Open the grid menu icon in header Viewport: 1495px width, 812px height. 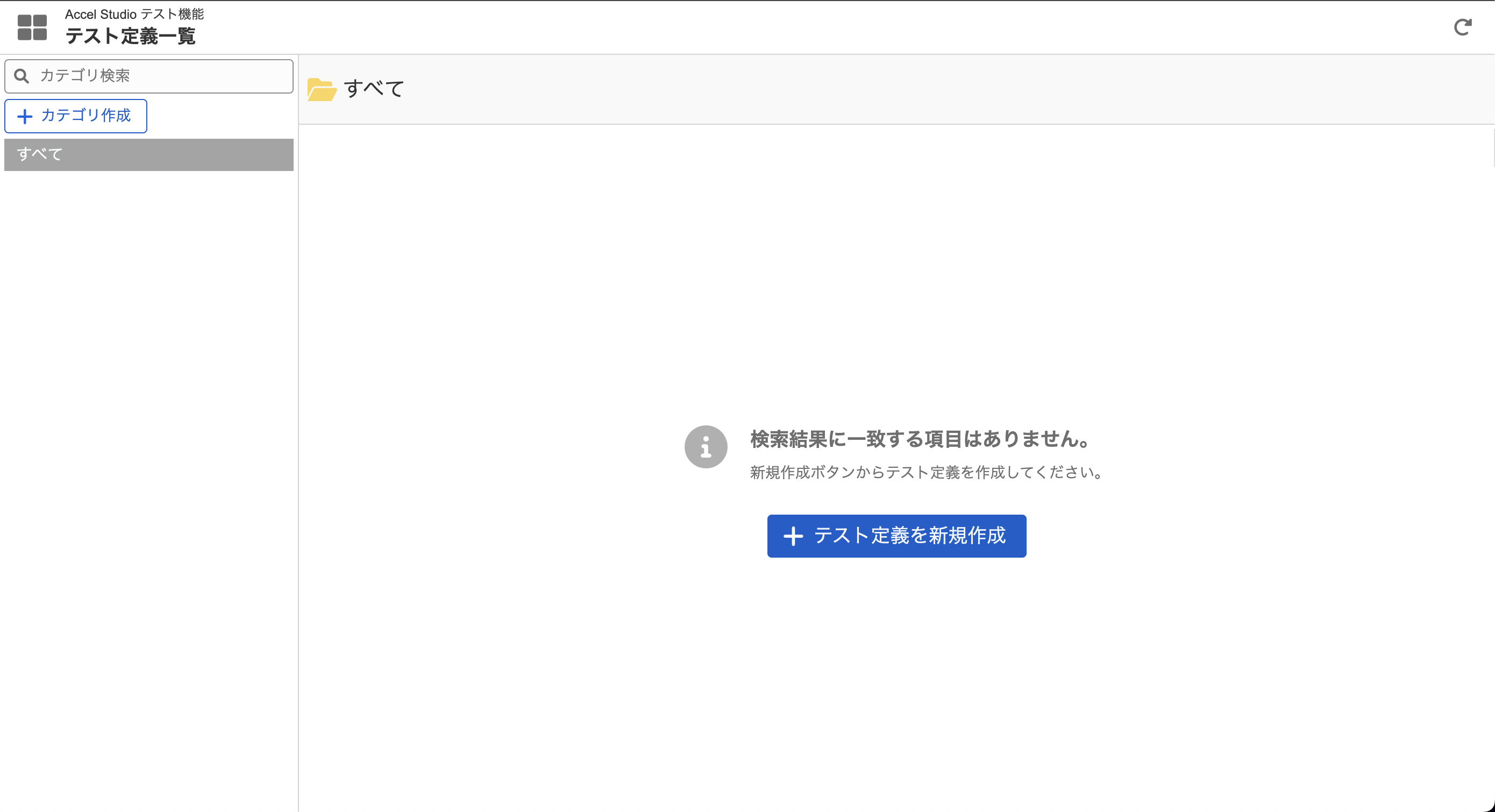click(x=32, y=27)
